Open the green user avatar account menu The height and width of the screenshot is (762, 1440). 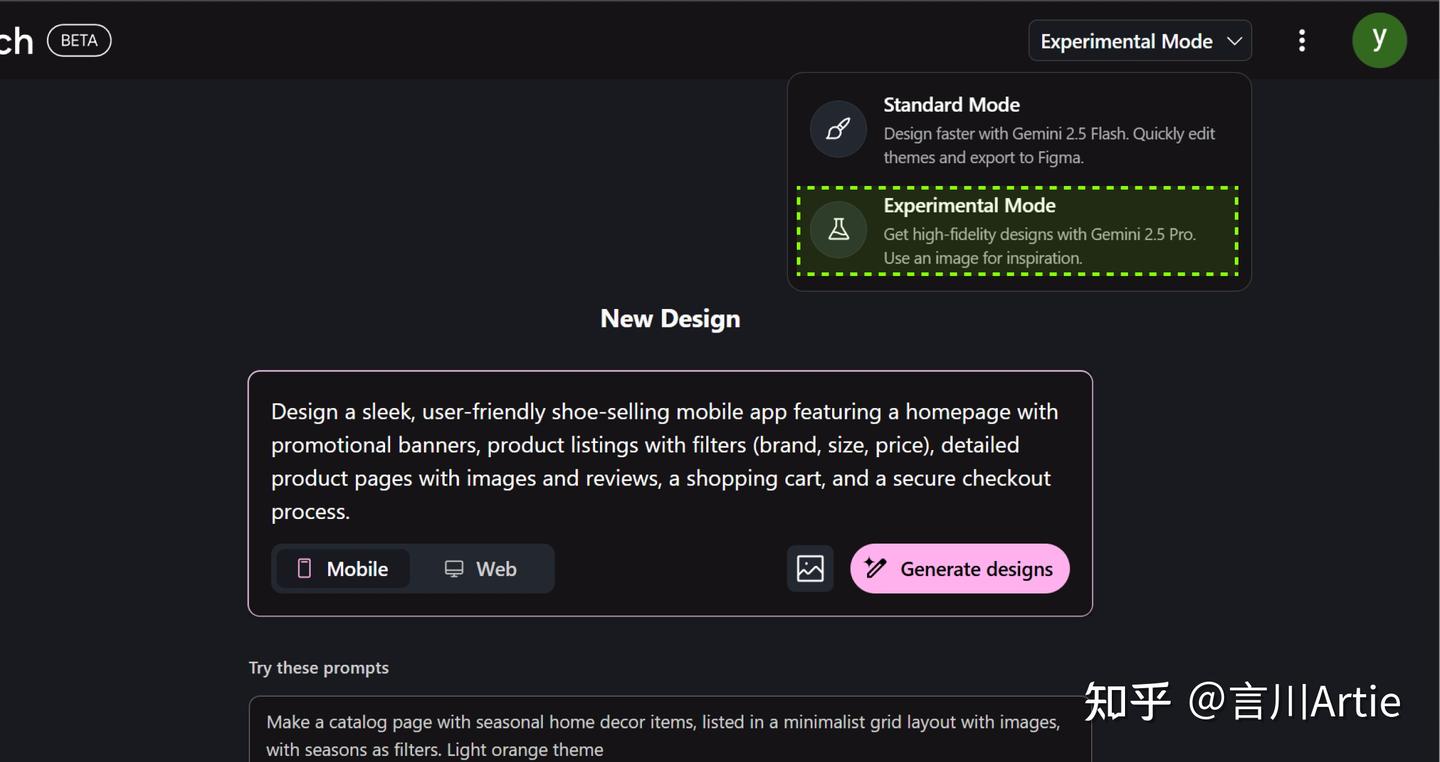(x=1379, y=40)
